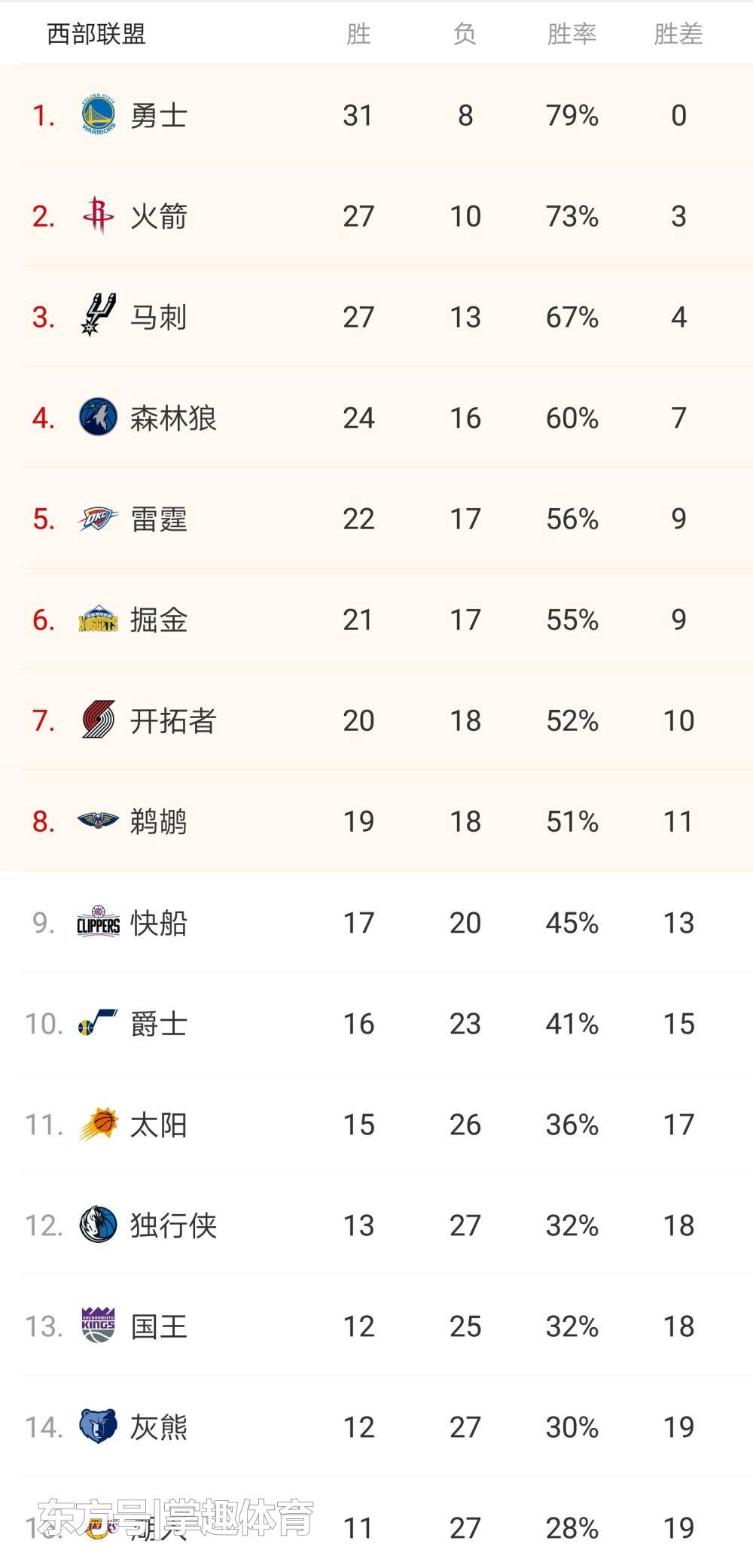Screen dimensions: 753x1568
Task: Open the 勇士 team name link
Action: 158,116
